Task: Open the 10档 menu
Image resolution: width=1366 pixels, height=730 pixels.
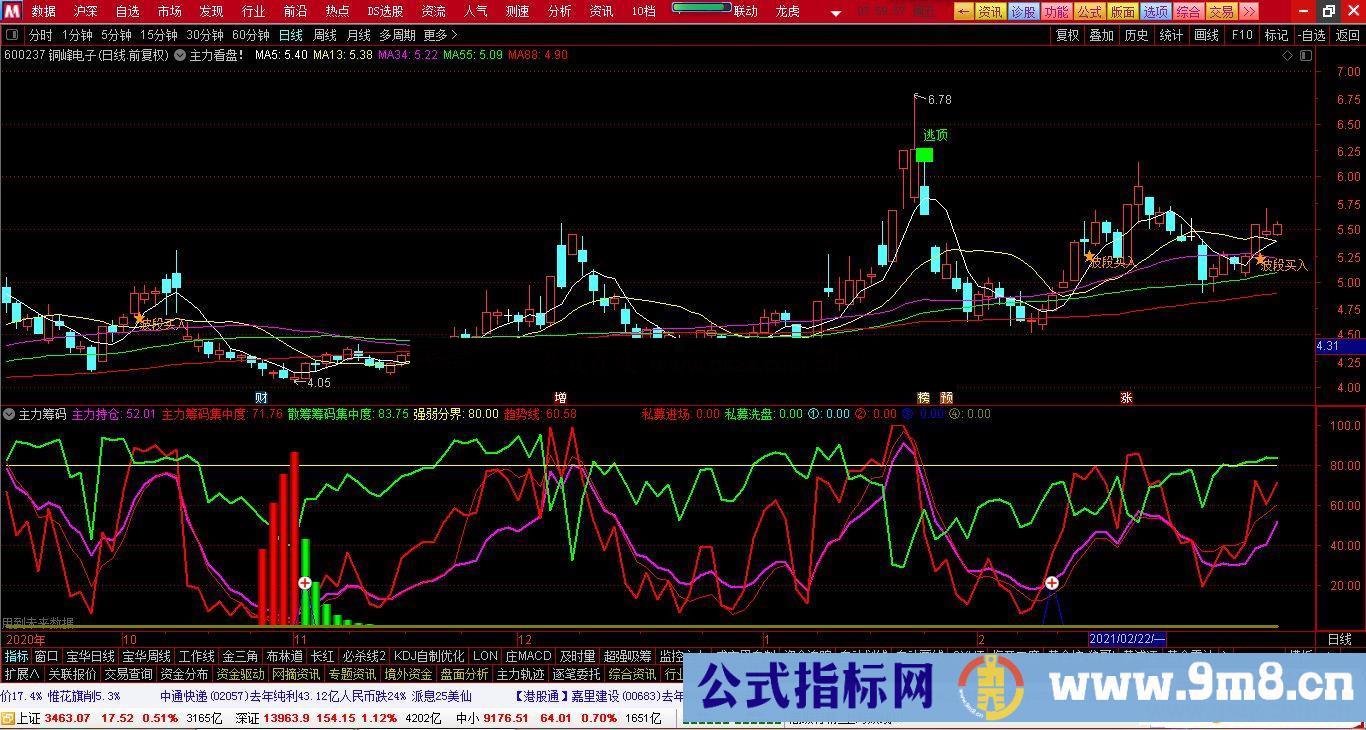Action: (643, 12)
